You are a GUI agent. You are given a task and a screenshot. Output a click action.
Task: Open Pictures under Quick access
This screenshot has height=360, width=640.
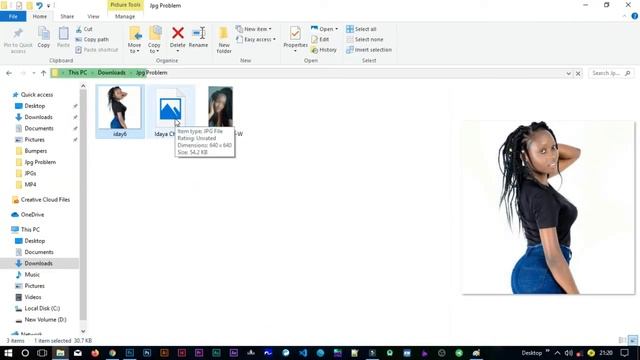click(x=34, y=140)
